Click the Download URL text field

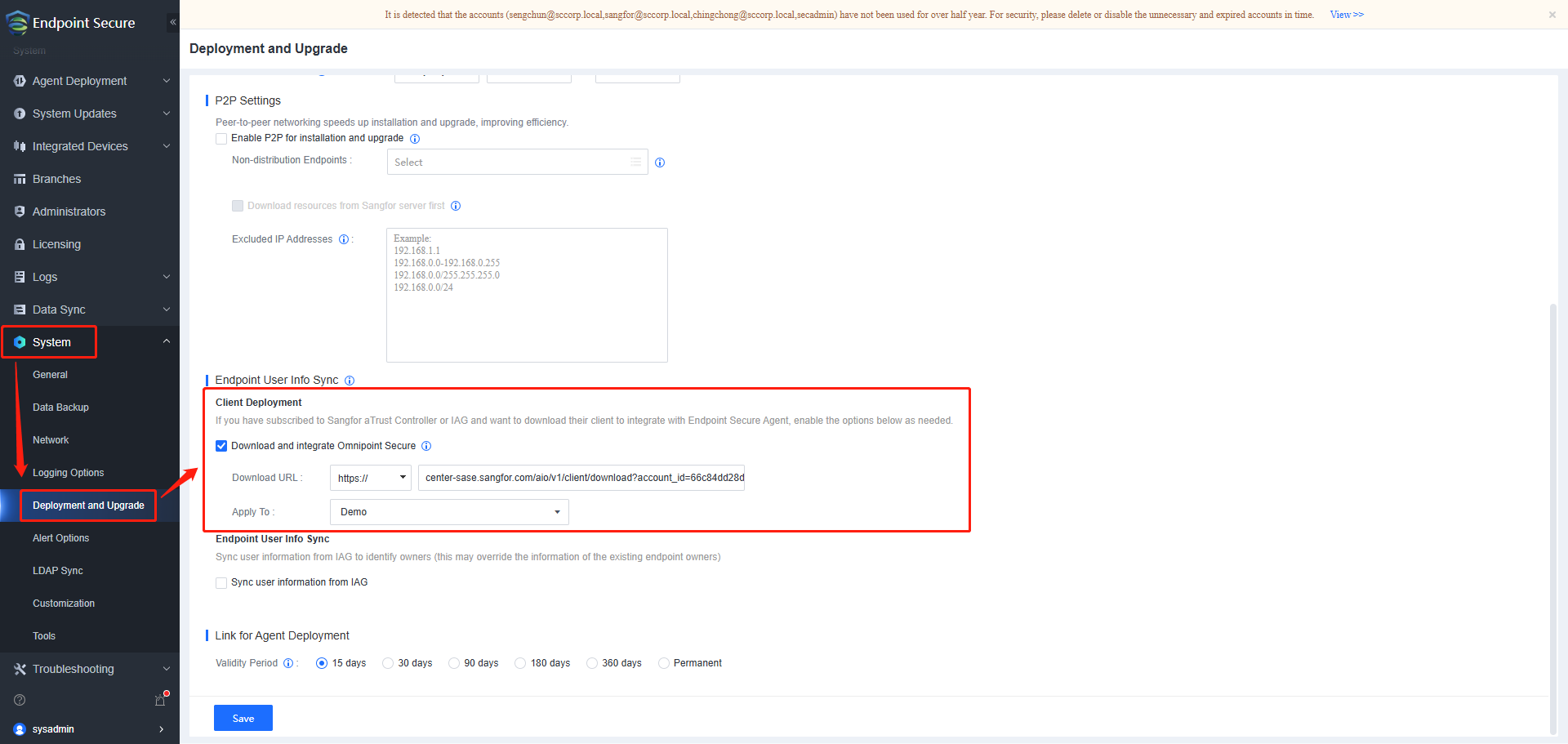click(x=581, y=478)
